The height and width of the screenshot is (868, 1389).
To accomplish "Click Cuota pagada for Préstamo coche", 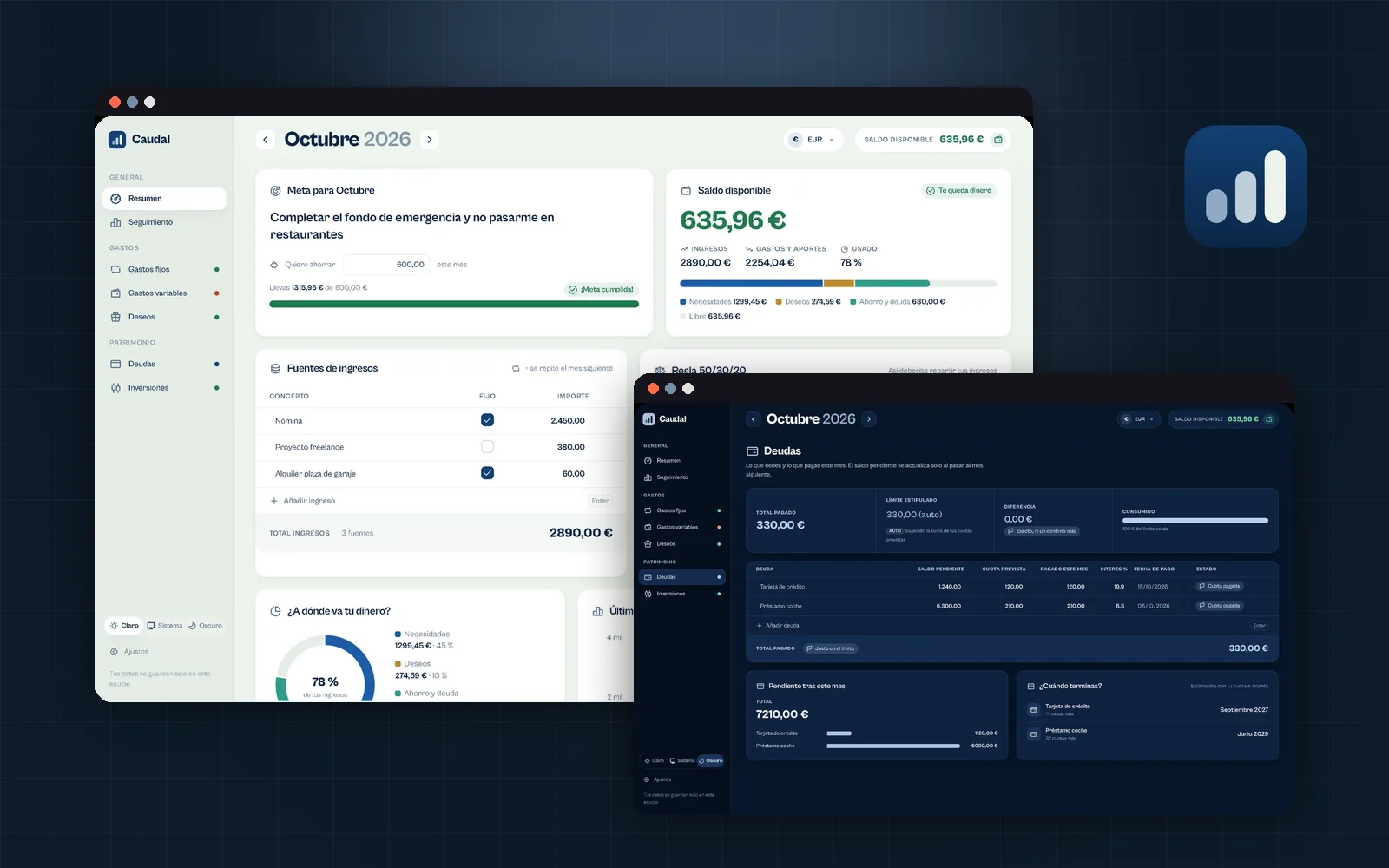I will click(x=1220, y=606).
